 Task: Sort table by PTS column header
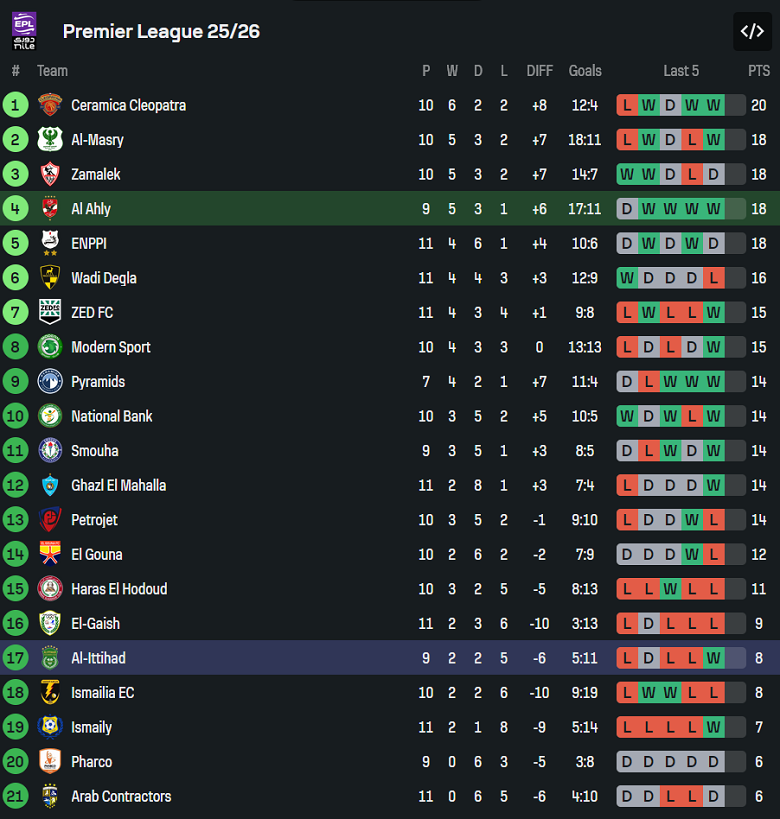(759, 71)
